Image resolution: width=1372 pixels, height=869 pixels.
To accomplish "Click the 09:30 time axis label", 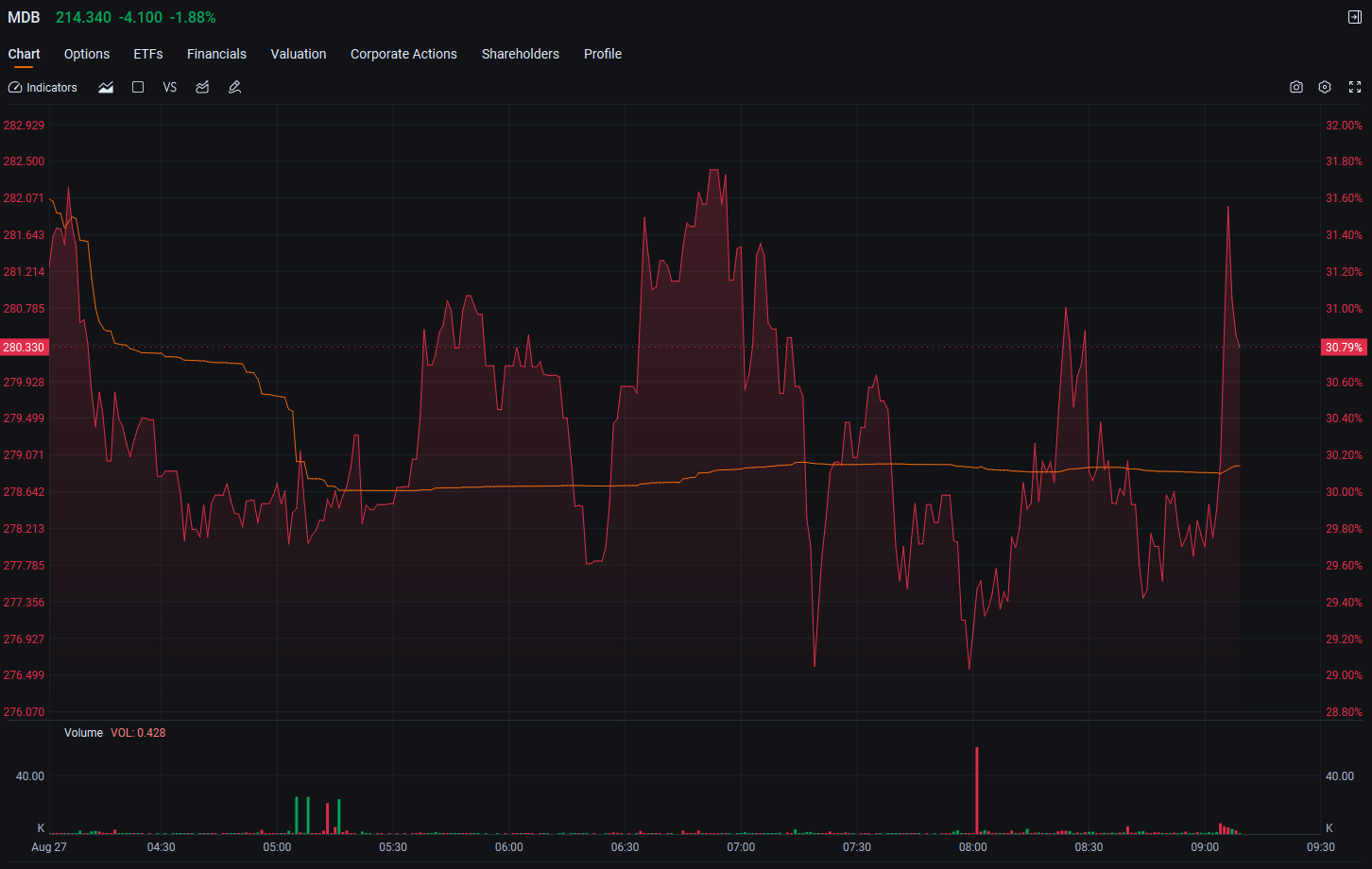I will 1320,847.
